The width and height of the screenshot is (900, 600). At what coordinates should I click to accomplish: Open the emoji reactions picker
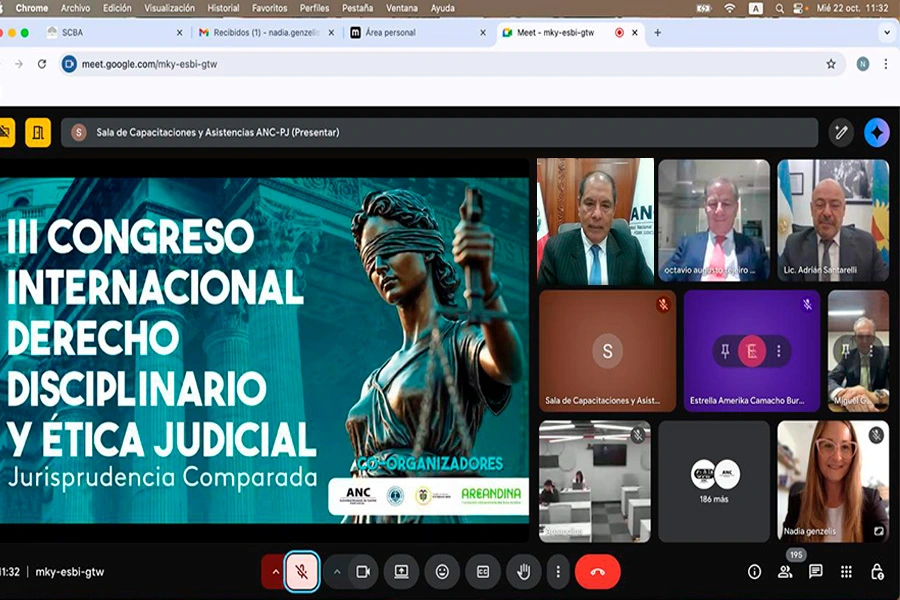pos(442,571)
